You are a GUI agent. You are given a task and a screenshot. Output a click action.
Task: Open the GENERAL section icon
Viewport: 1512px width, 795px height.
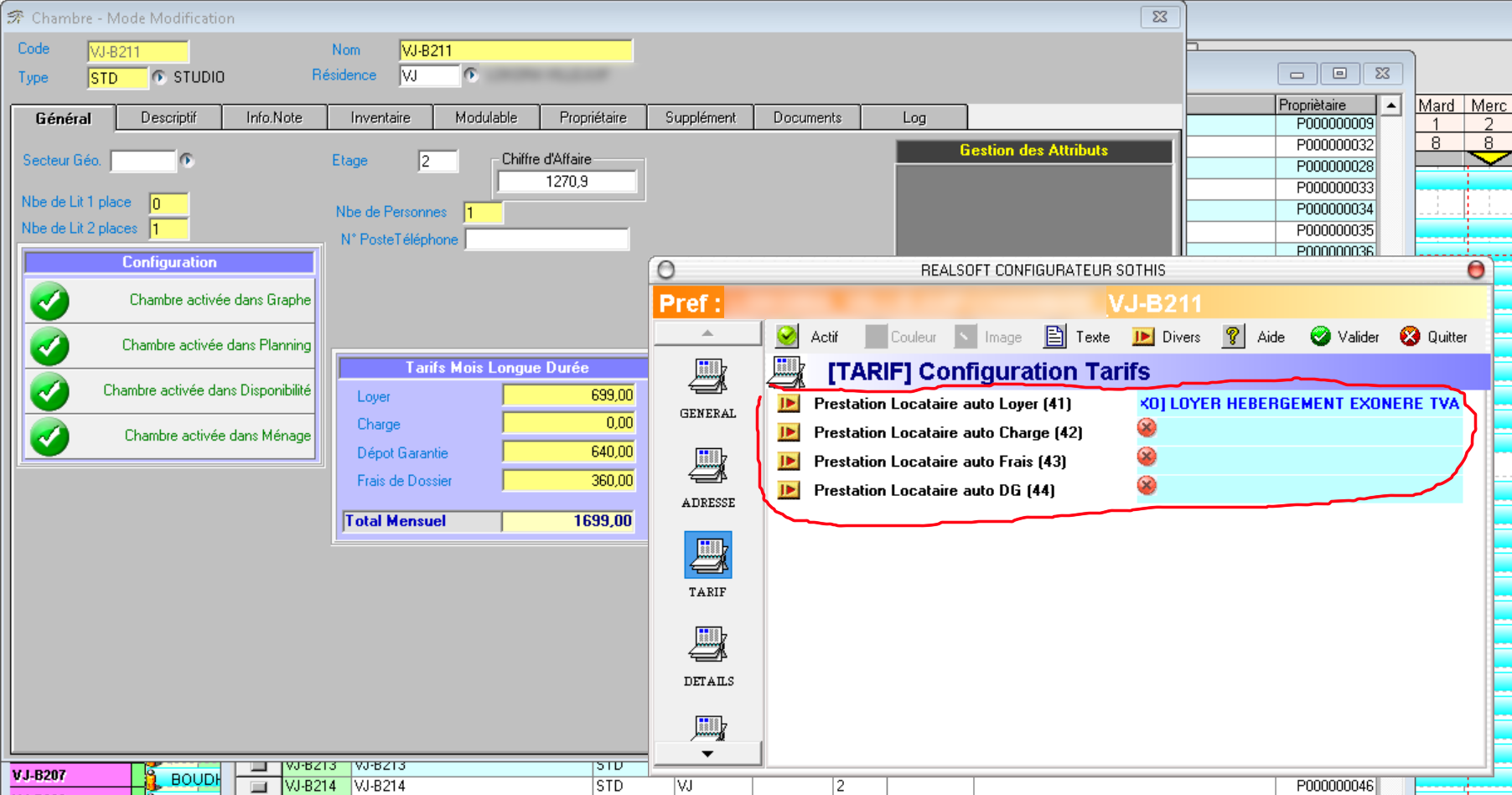point(707,377)
